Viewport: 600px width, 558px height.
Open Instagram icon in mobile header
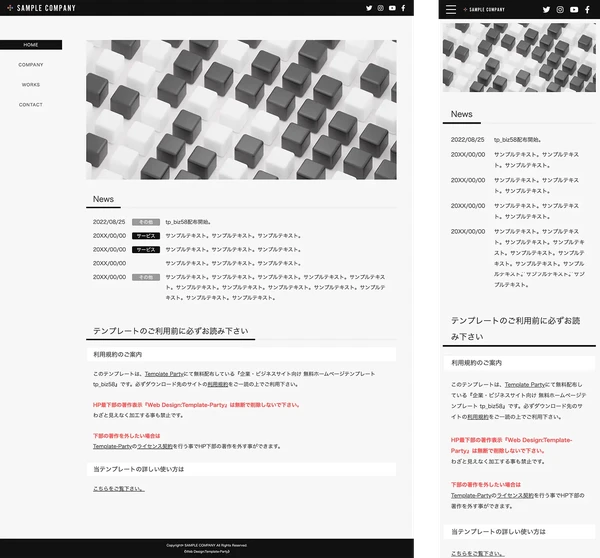click(x=560, y=10)
